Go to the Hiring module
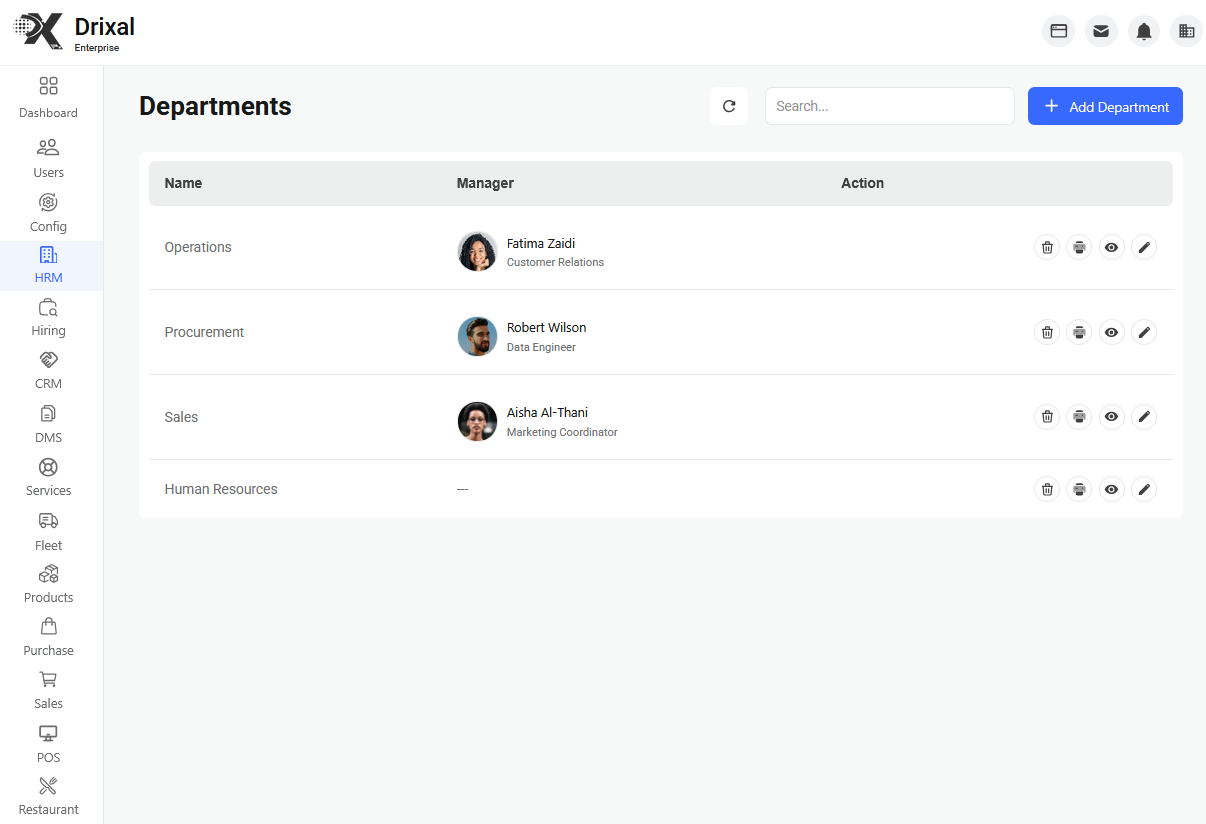 (48, 318)
